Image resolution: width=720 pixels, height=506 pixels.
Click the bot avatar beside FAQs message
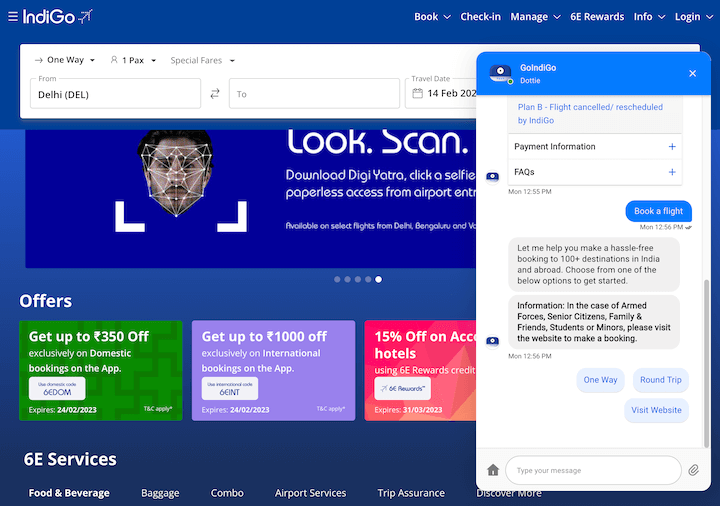(x=493, y=176)
